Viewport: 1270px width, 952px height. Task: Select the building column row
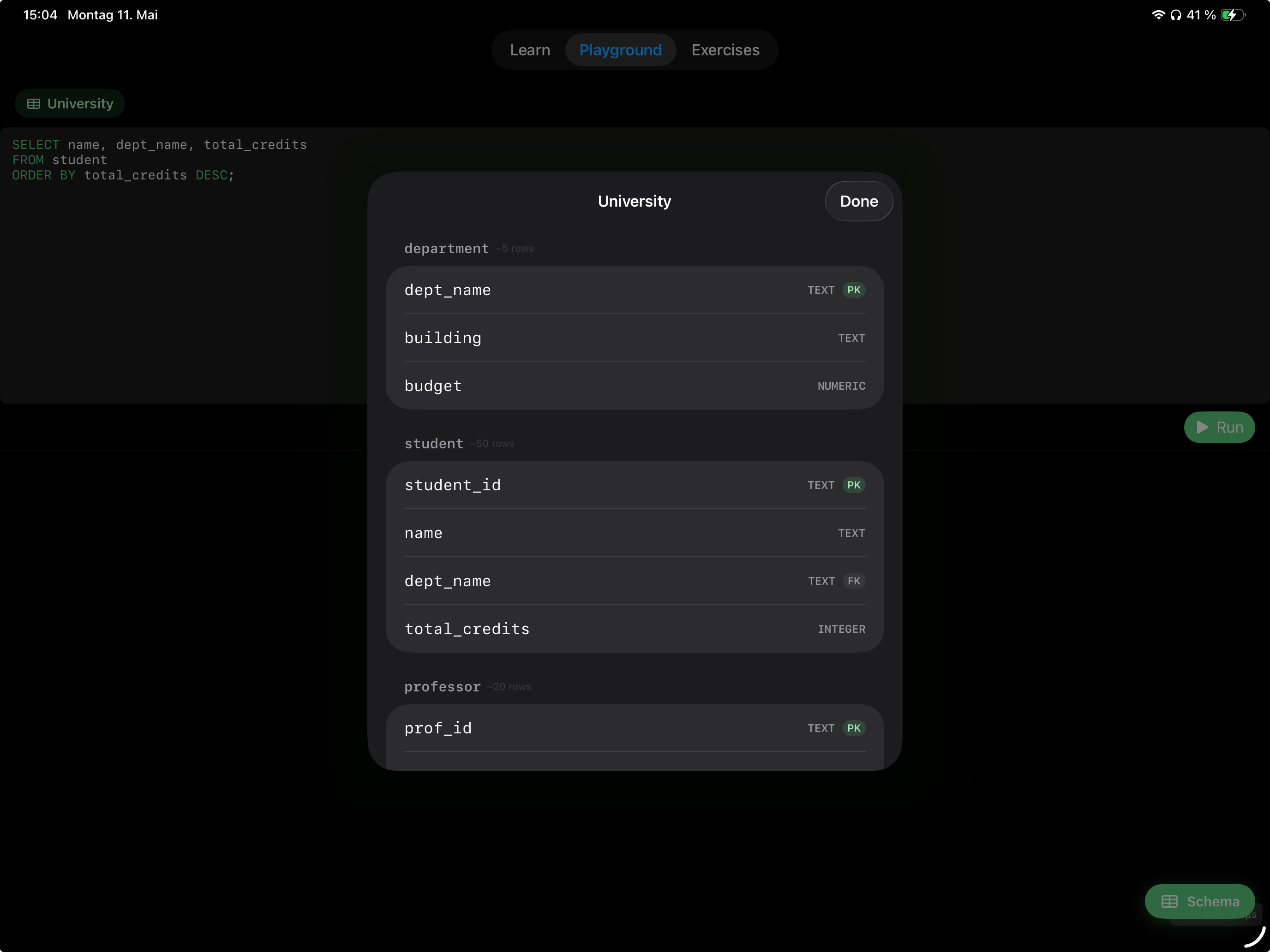tap(635, 338)
